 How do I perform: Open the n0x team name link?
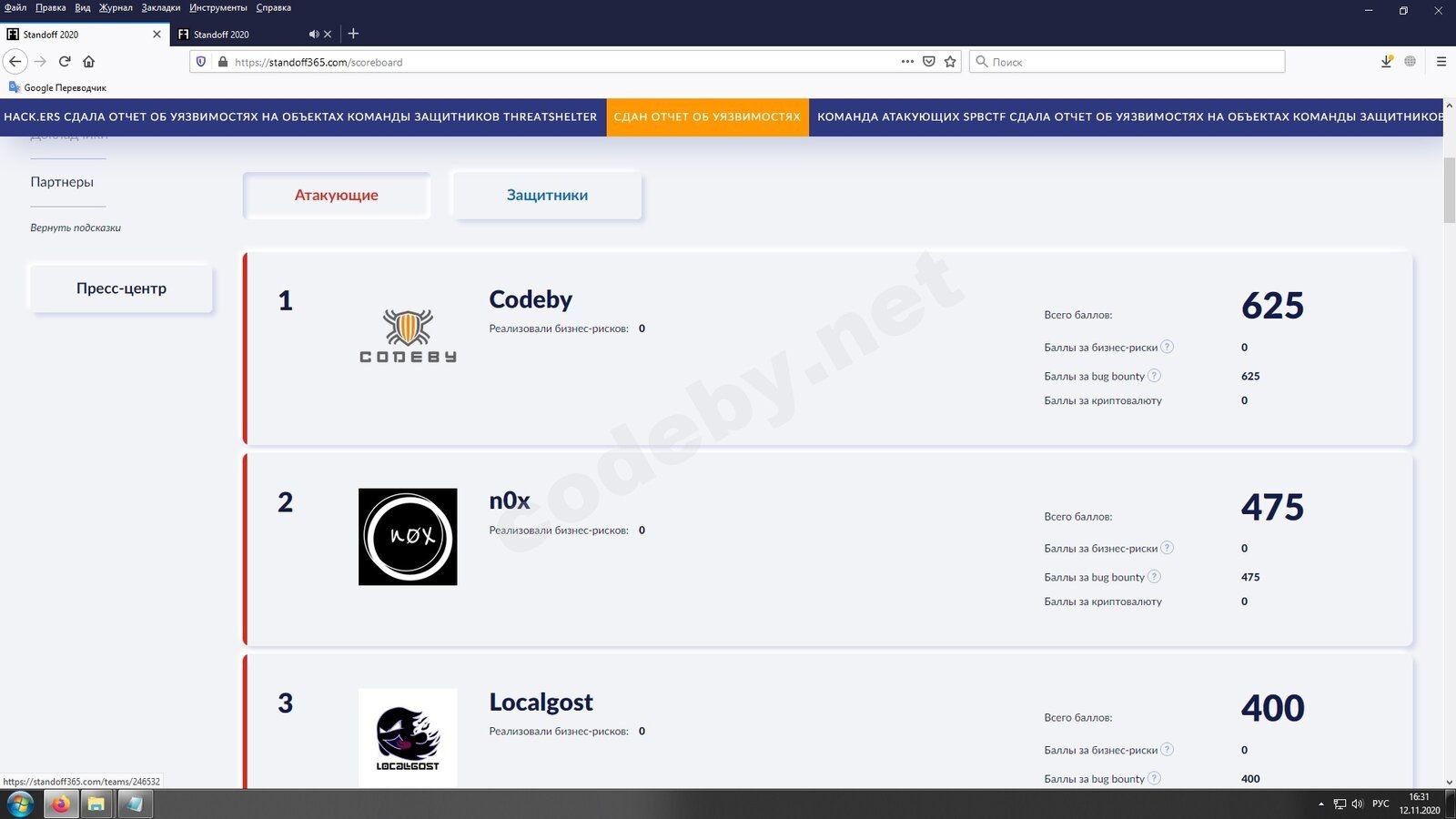tap(510, 500)
